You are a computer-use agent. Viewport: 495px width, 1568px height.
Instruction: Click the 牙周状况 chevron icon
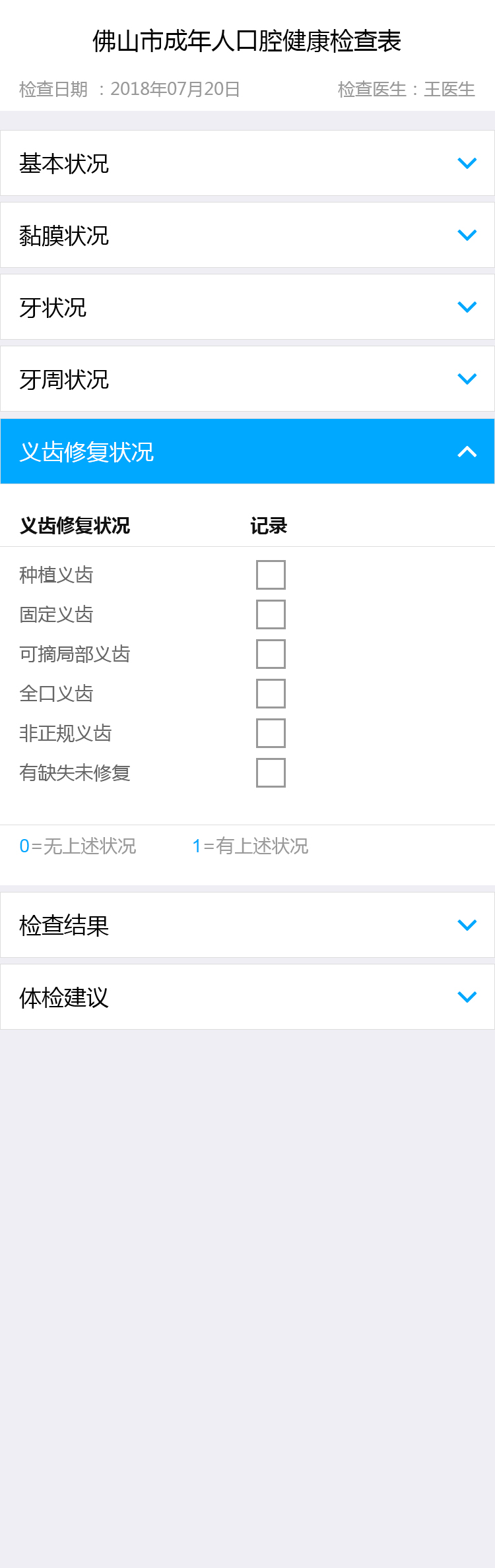(467, 379)
